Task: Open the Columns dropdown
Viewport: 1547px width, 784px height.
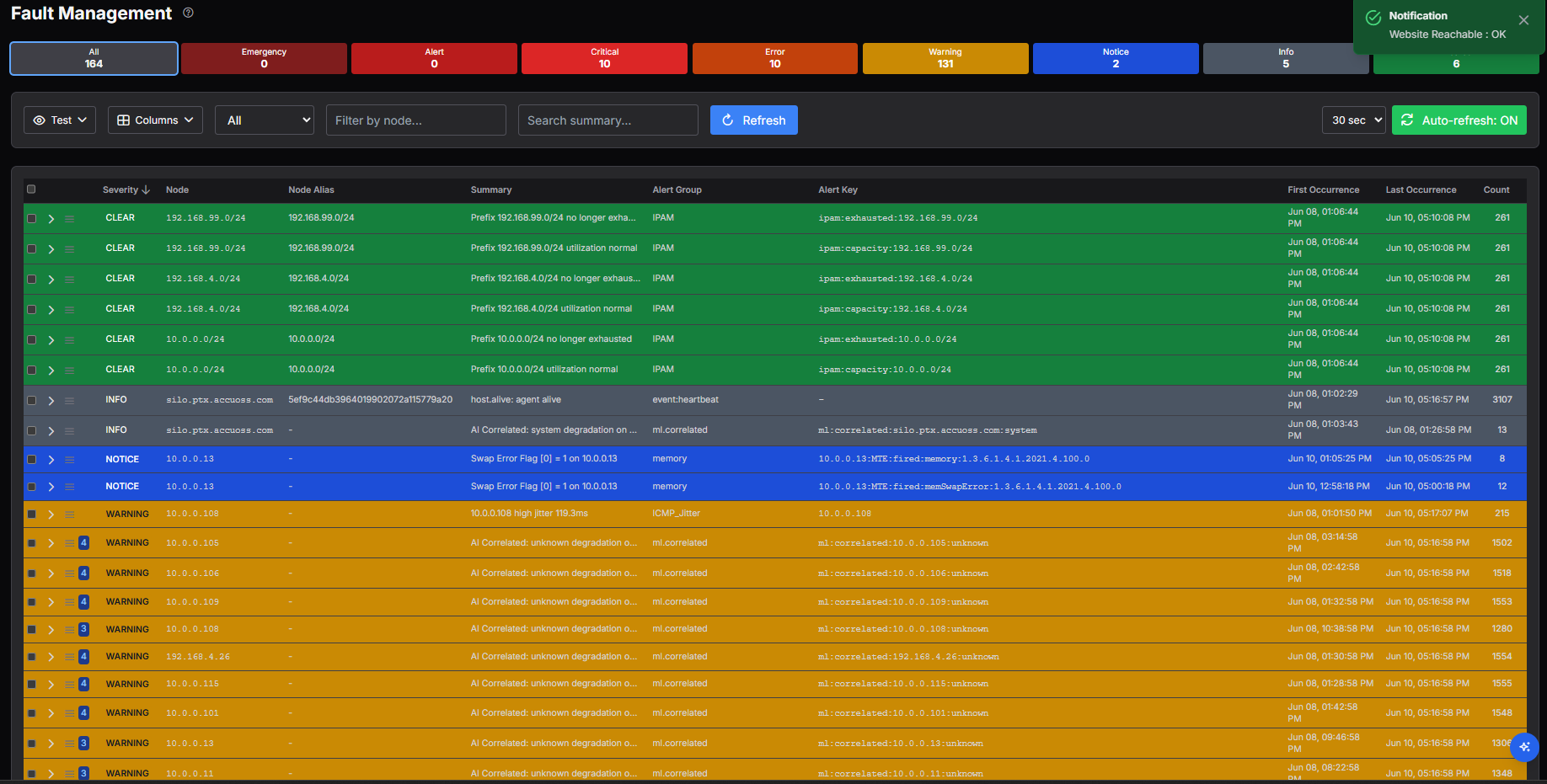Action: 155,120
